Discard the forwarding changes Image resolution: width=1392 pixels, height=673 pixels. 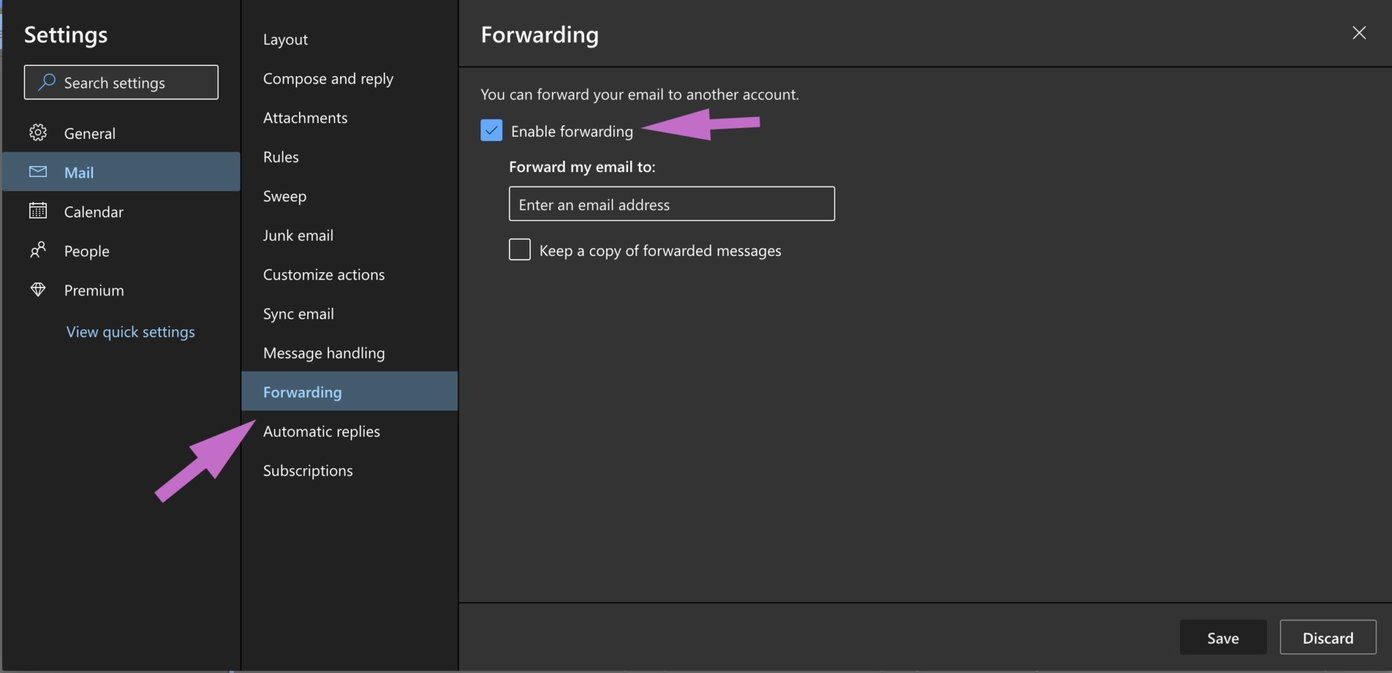pos(1328,638)
